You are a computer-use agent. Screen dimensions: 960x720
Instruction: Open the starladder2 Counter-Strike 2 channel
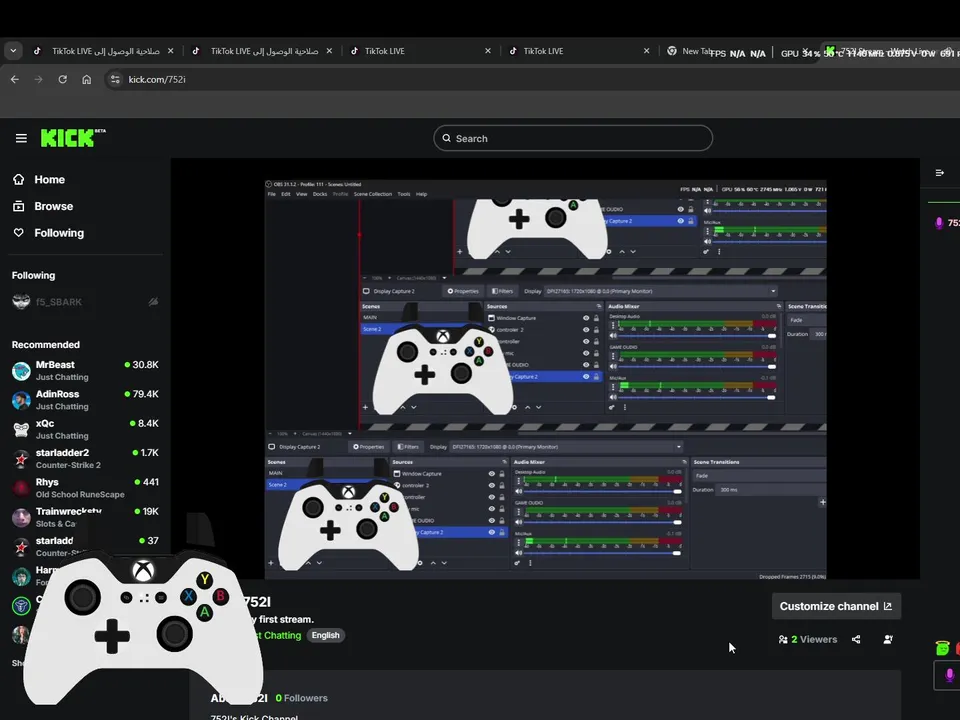85,459
